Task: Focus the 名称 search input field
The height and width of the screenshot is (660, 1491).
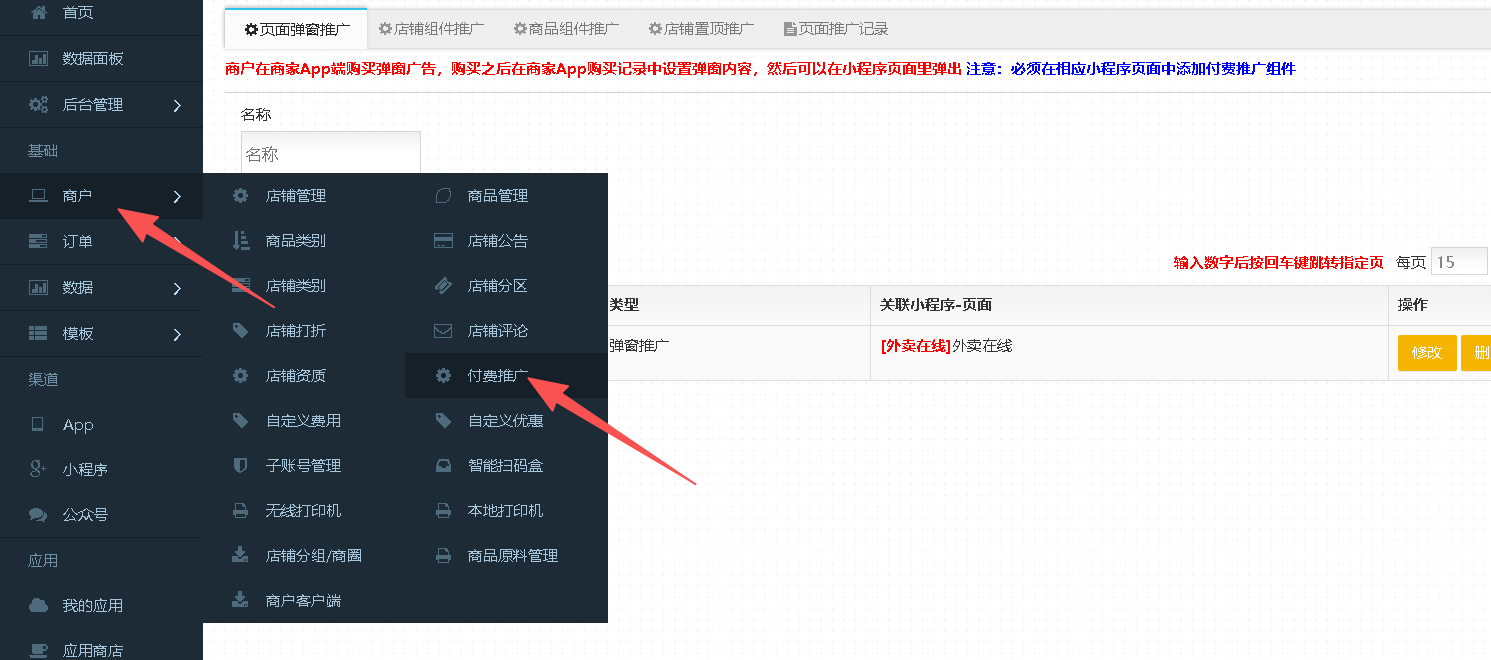Action: click(330, 154)
